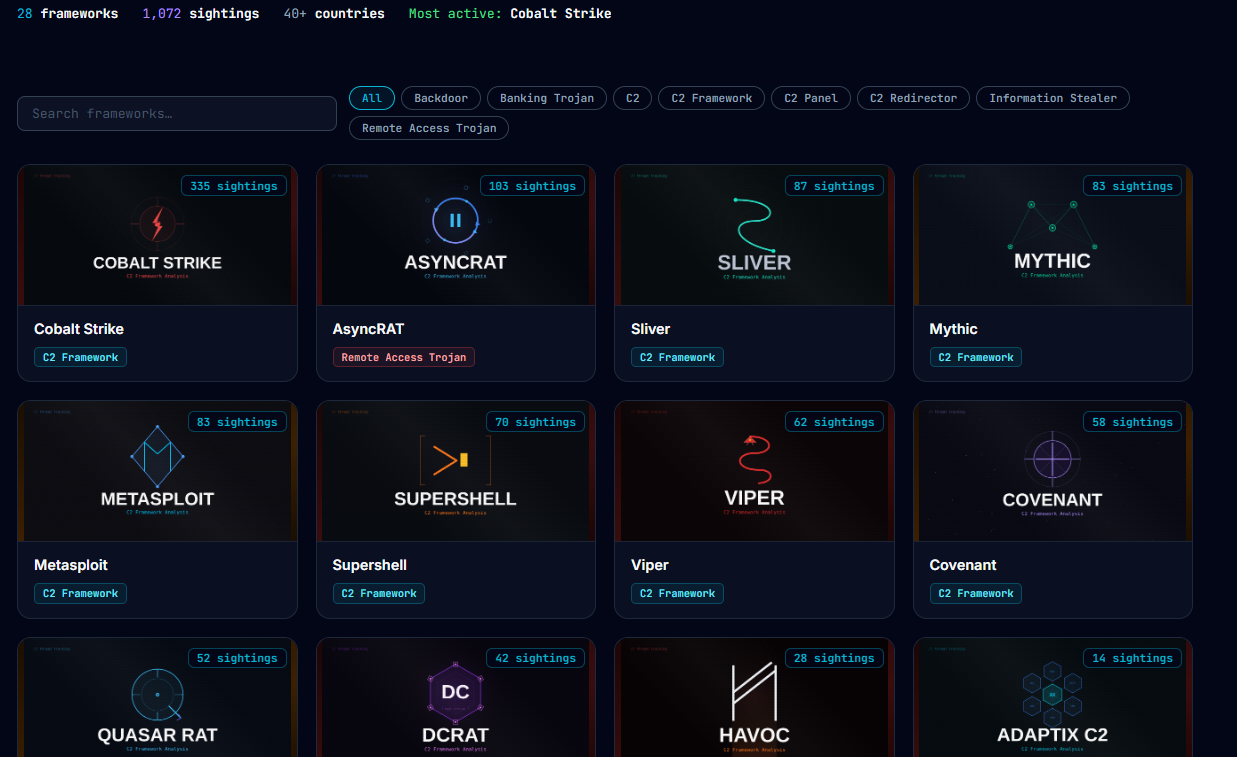Open the Viper card title

(x=650, y=565)
